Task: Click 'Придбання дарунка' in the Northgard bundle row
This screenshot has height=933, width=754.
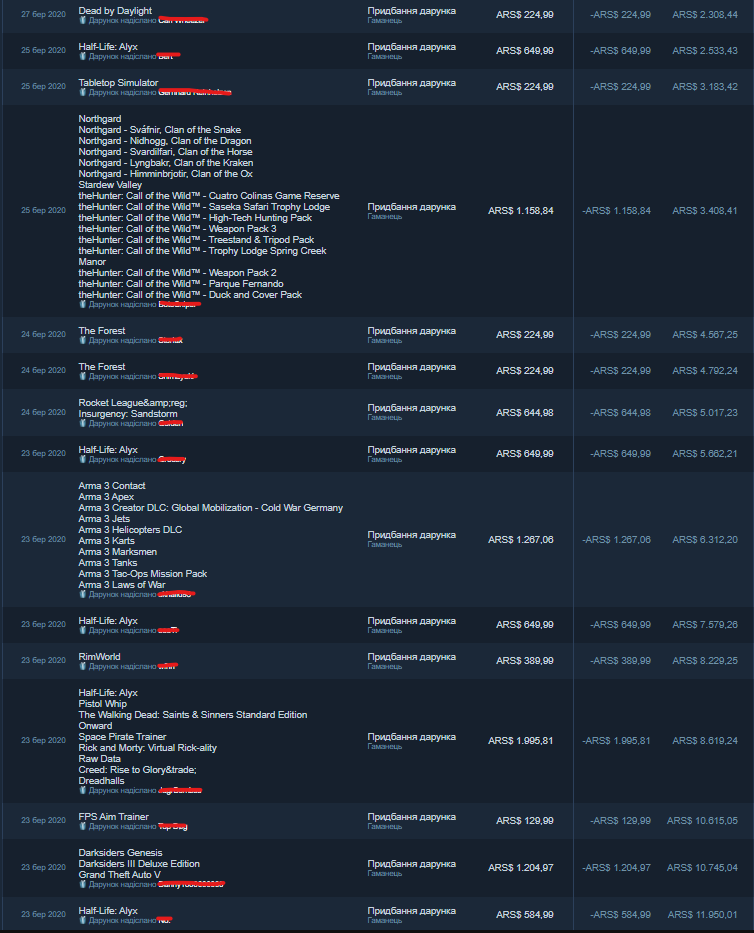Action: (x=412, y=206)
